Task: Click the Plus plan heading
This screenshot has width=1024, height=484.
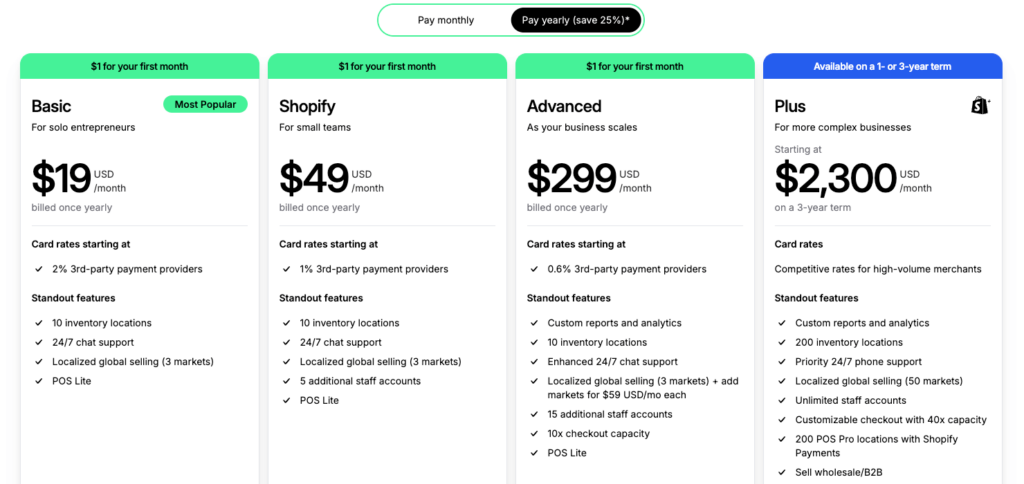Action: (790, 106)
